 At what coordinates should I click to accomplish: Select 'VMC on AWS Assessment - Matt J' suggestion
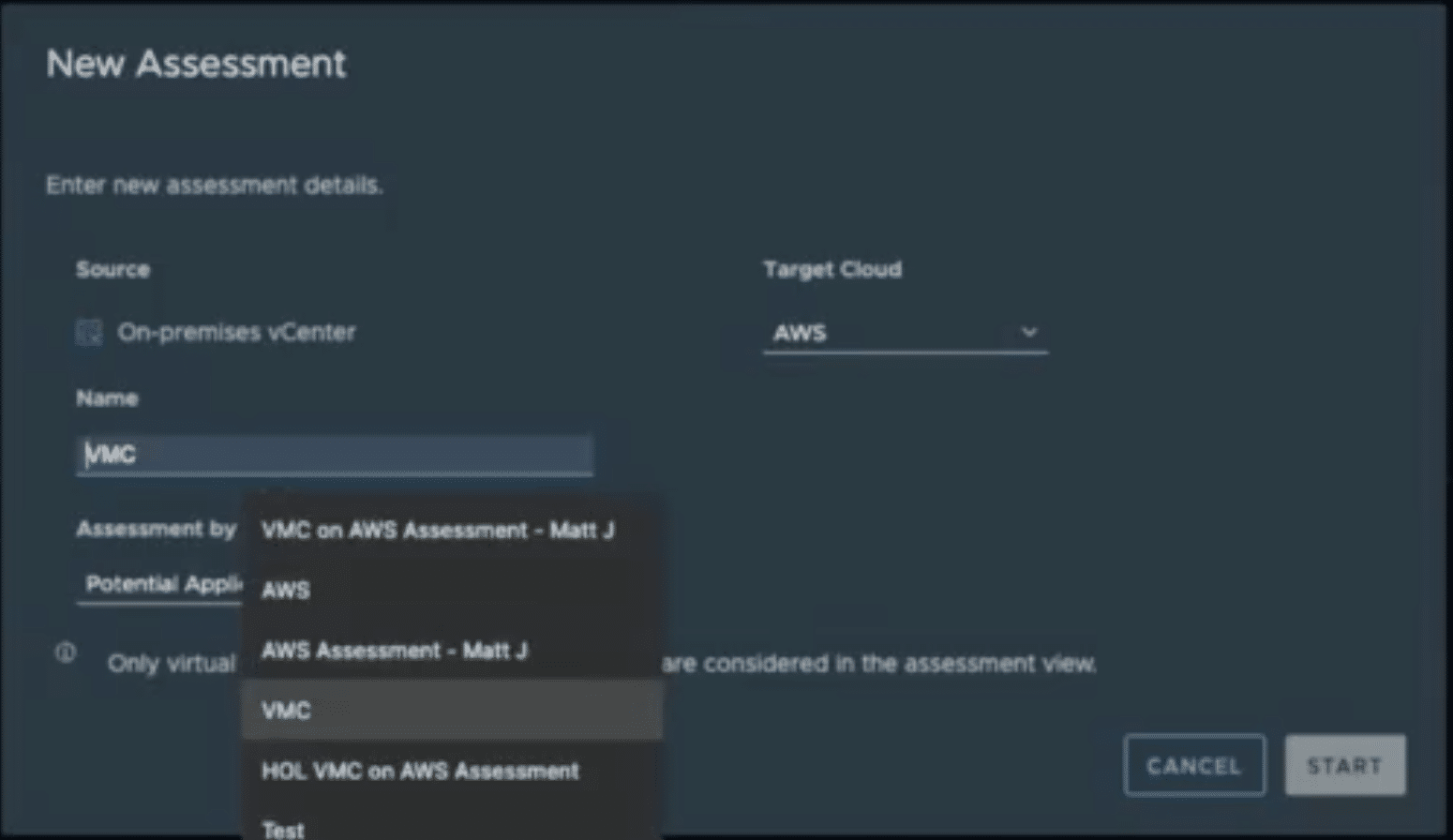coord(438,531)
